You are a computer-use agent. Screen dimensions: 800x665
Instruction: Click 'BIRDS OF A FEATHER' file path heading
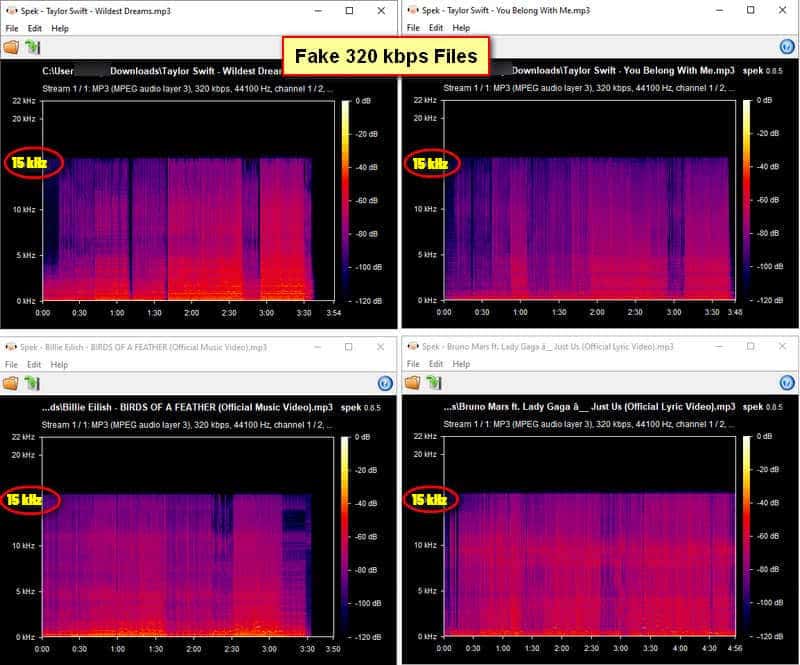tap(187, 407)
